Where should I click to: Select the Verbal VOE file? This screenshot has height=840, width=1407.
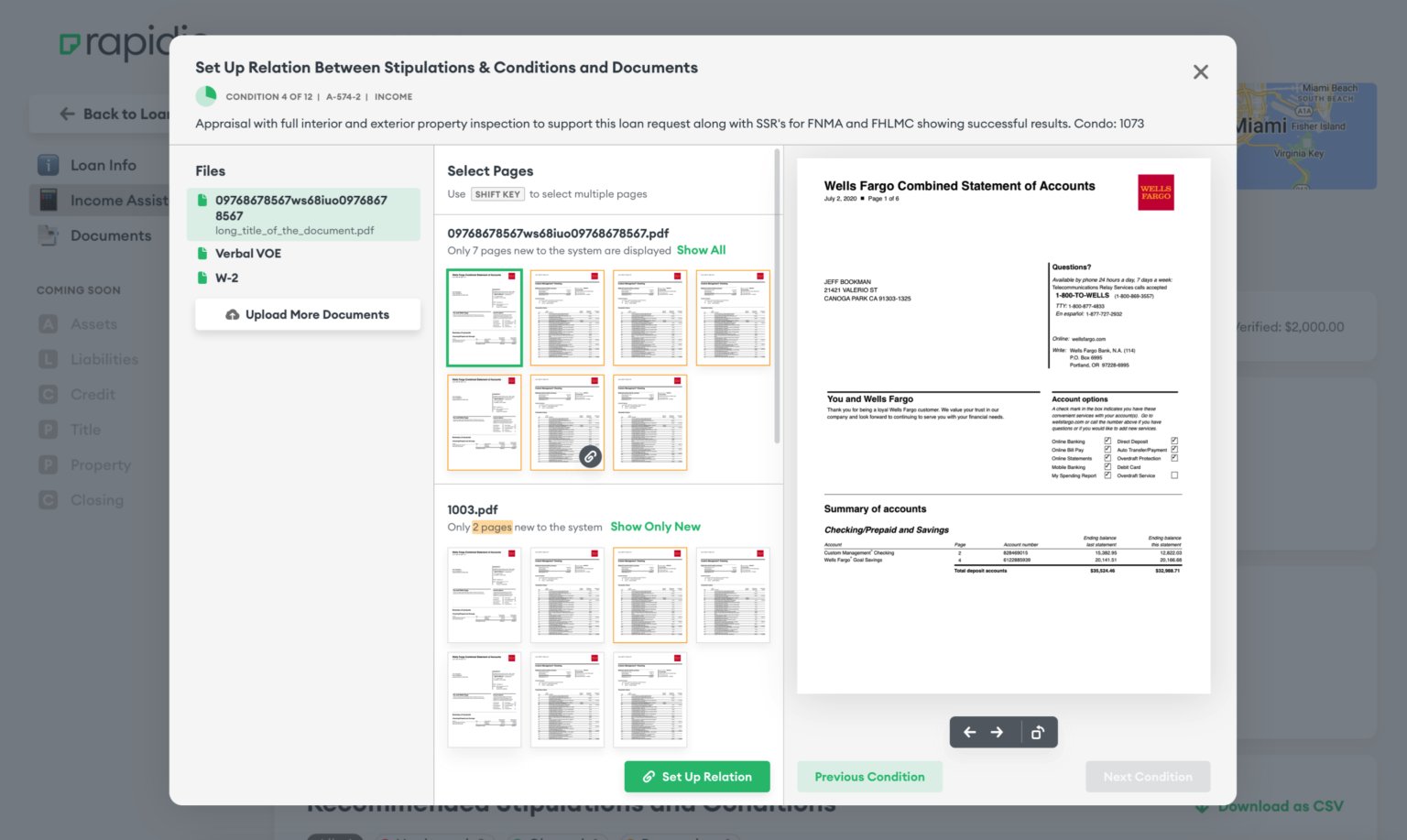[x=248, y=254]
